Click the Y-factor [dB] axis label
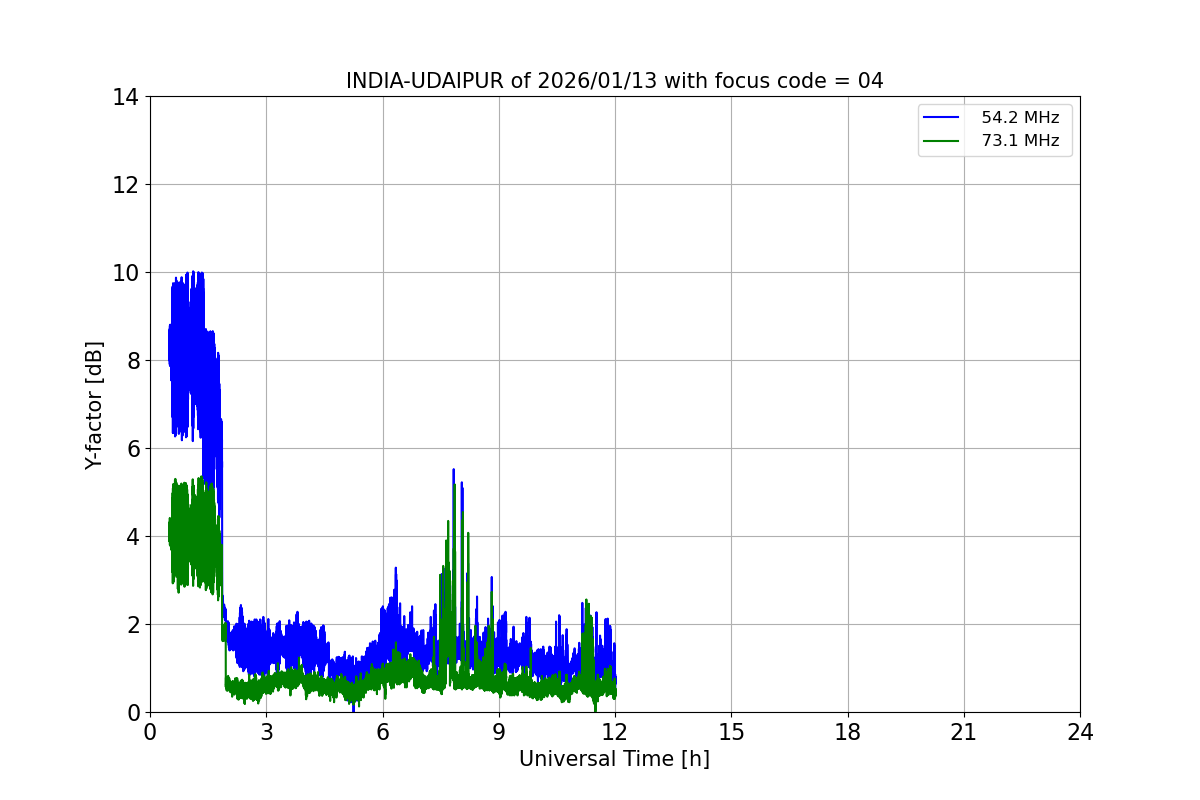 click(94, 405)
